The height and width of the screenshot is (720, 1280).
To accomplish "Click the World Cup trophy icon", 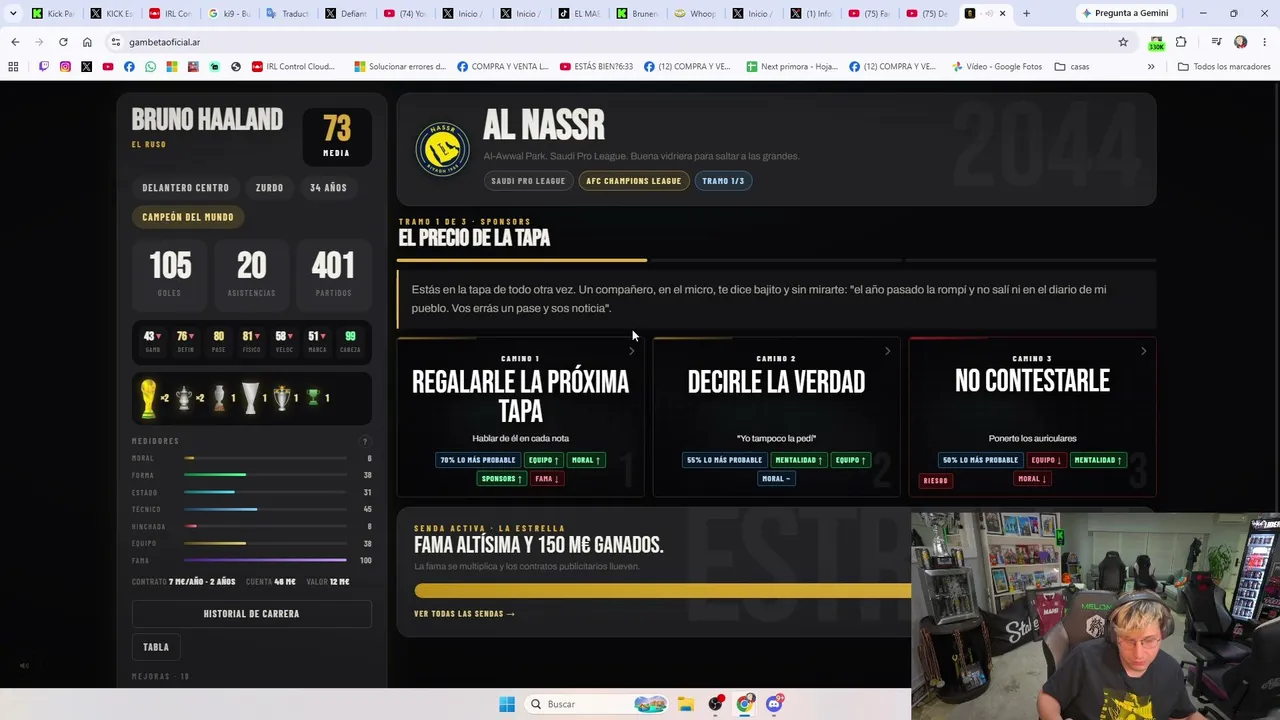I will (x=148, y=398).
